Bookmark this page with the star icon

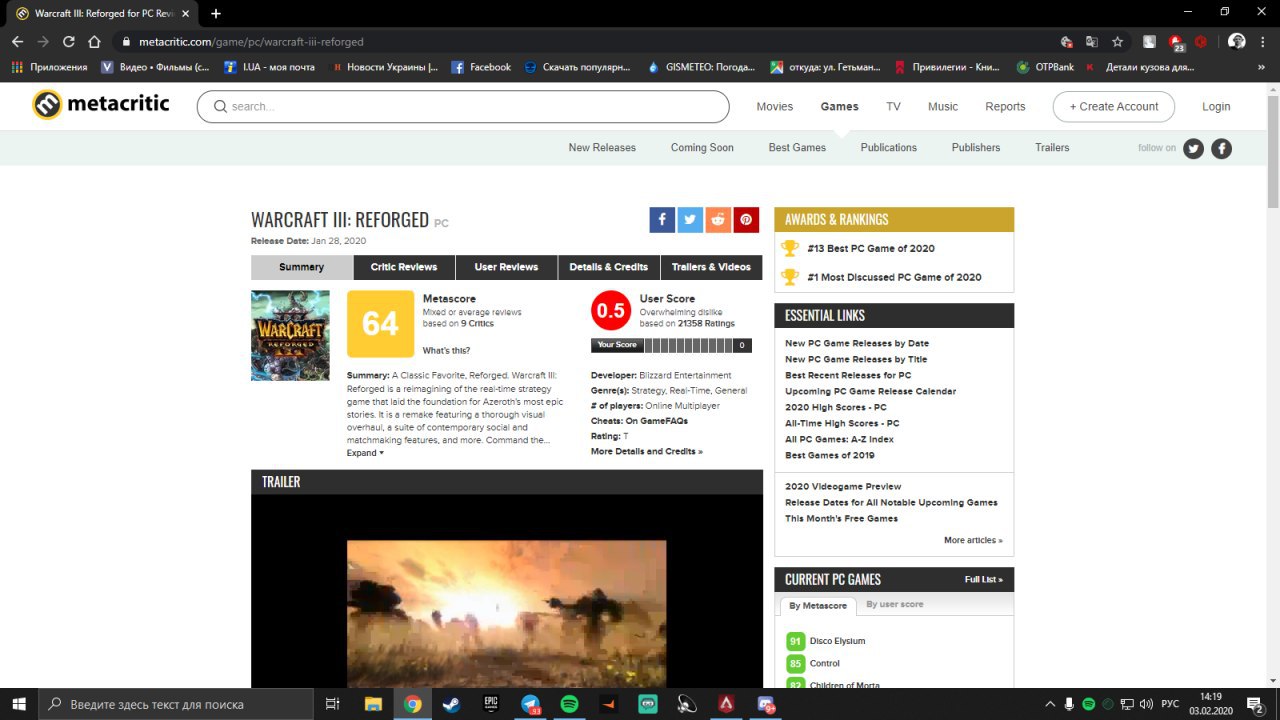coord(1118,42)
